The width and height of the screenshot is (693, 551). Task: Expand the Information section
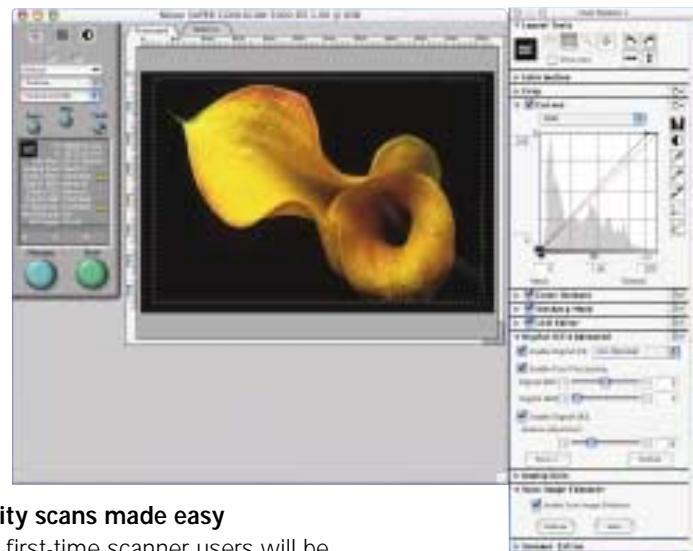(516, 77)
